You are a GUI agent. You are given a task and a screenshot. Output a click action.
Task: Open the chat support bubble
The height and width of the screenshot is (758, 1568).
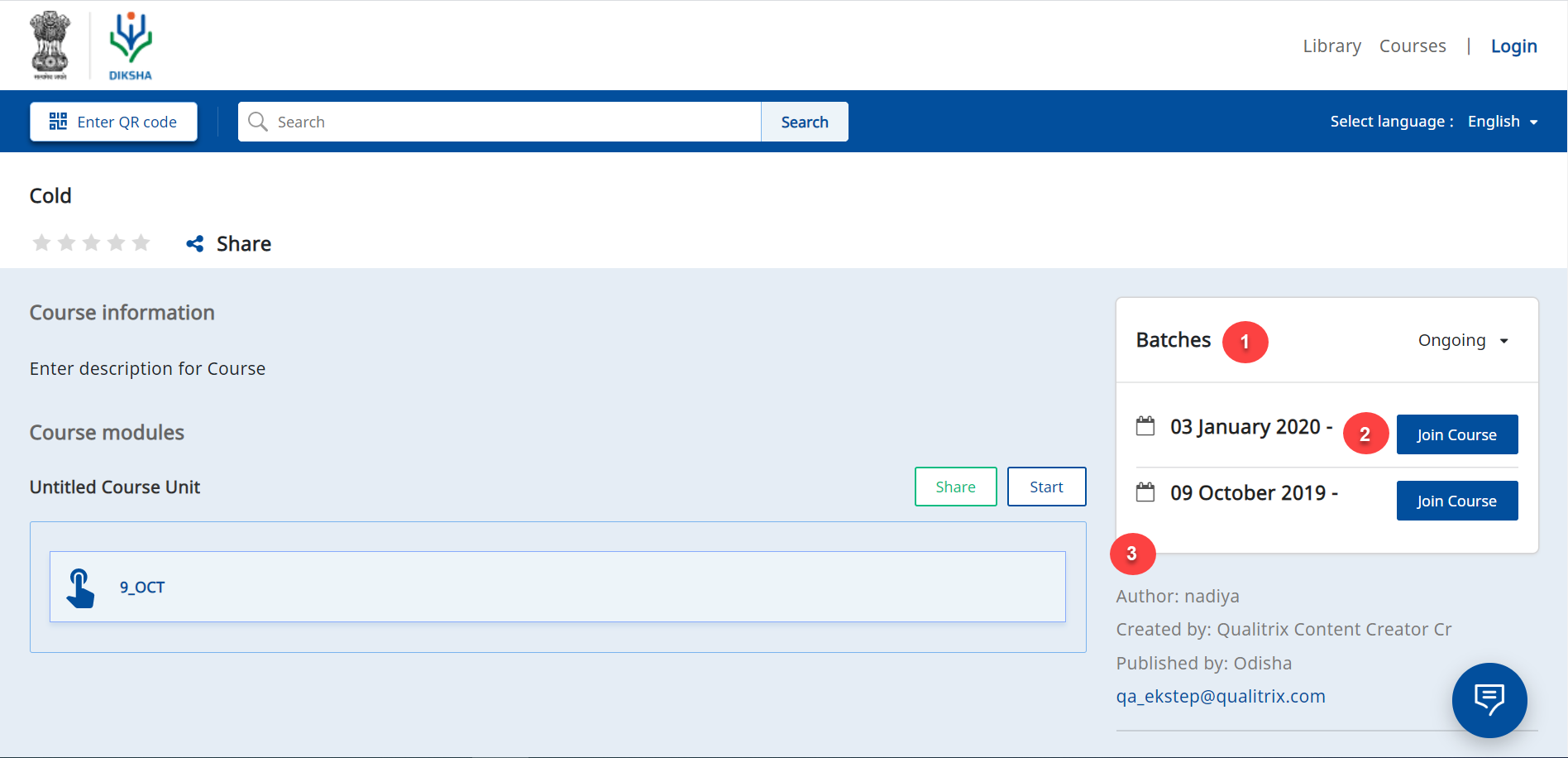pos(1489,699)
